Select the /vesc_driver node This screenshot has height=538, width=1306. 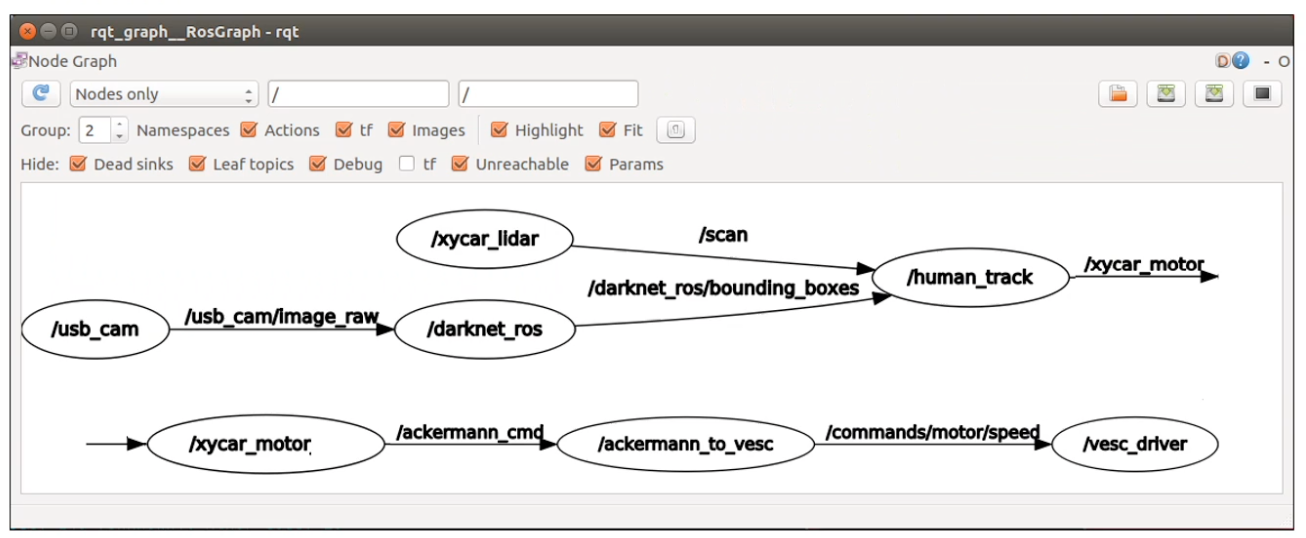coord(1135,443)
